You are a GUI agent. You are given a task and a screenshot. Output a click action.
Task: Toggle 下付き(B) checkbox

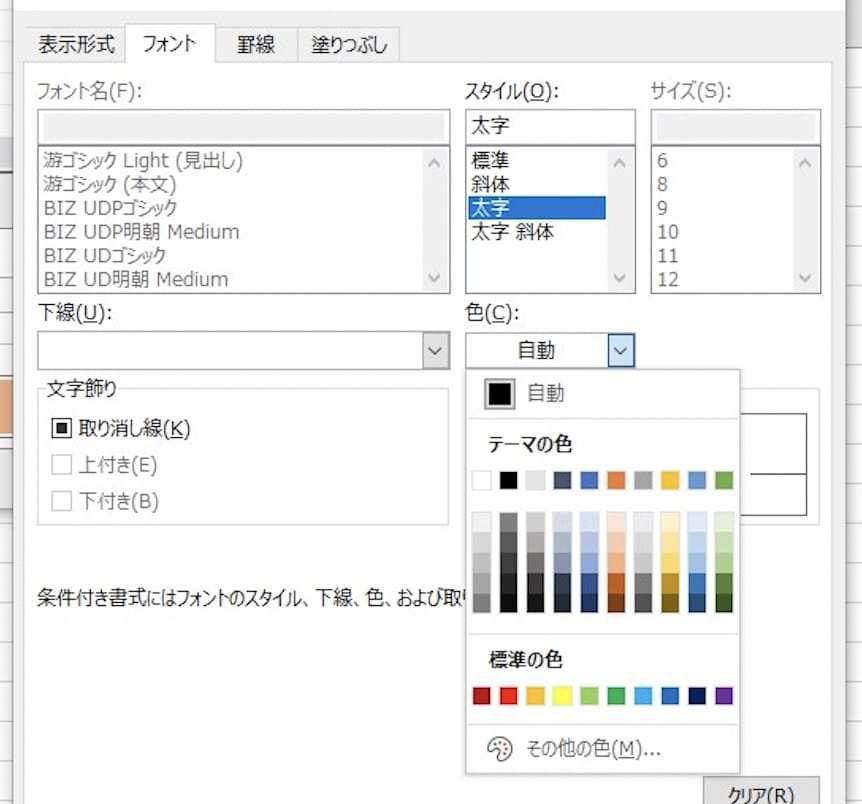click(x=61, y=501)
